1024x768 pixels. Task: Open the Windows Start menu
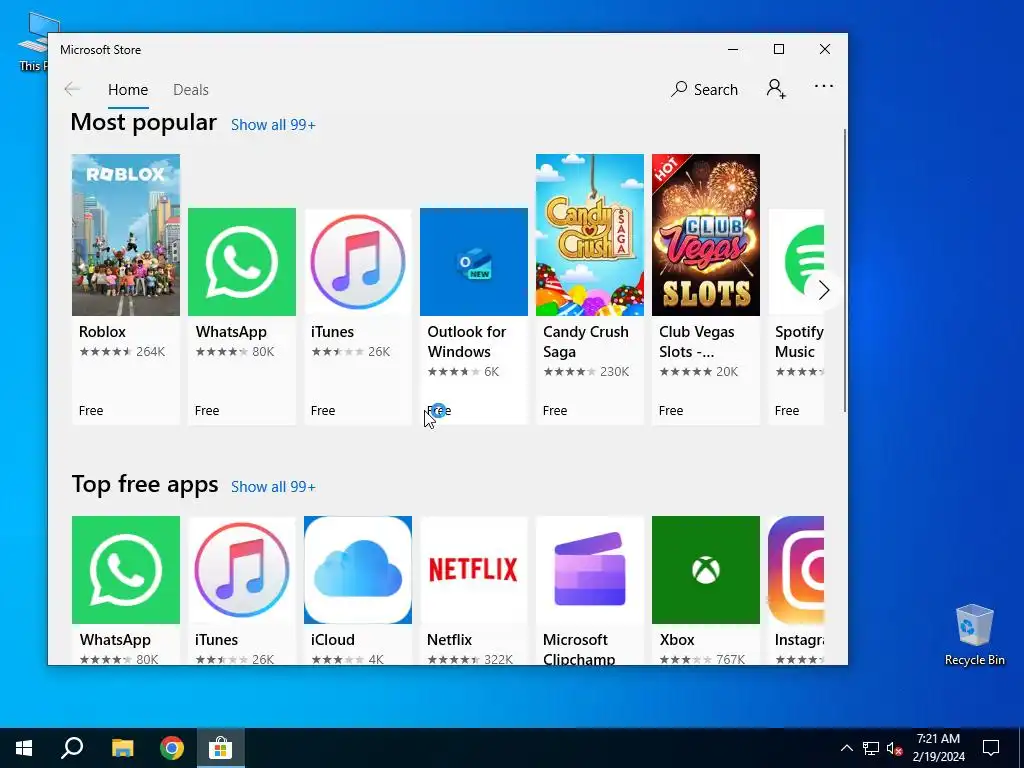24,748
